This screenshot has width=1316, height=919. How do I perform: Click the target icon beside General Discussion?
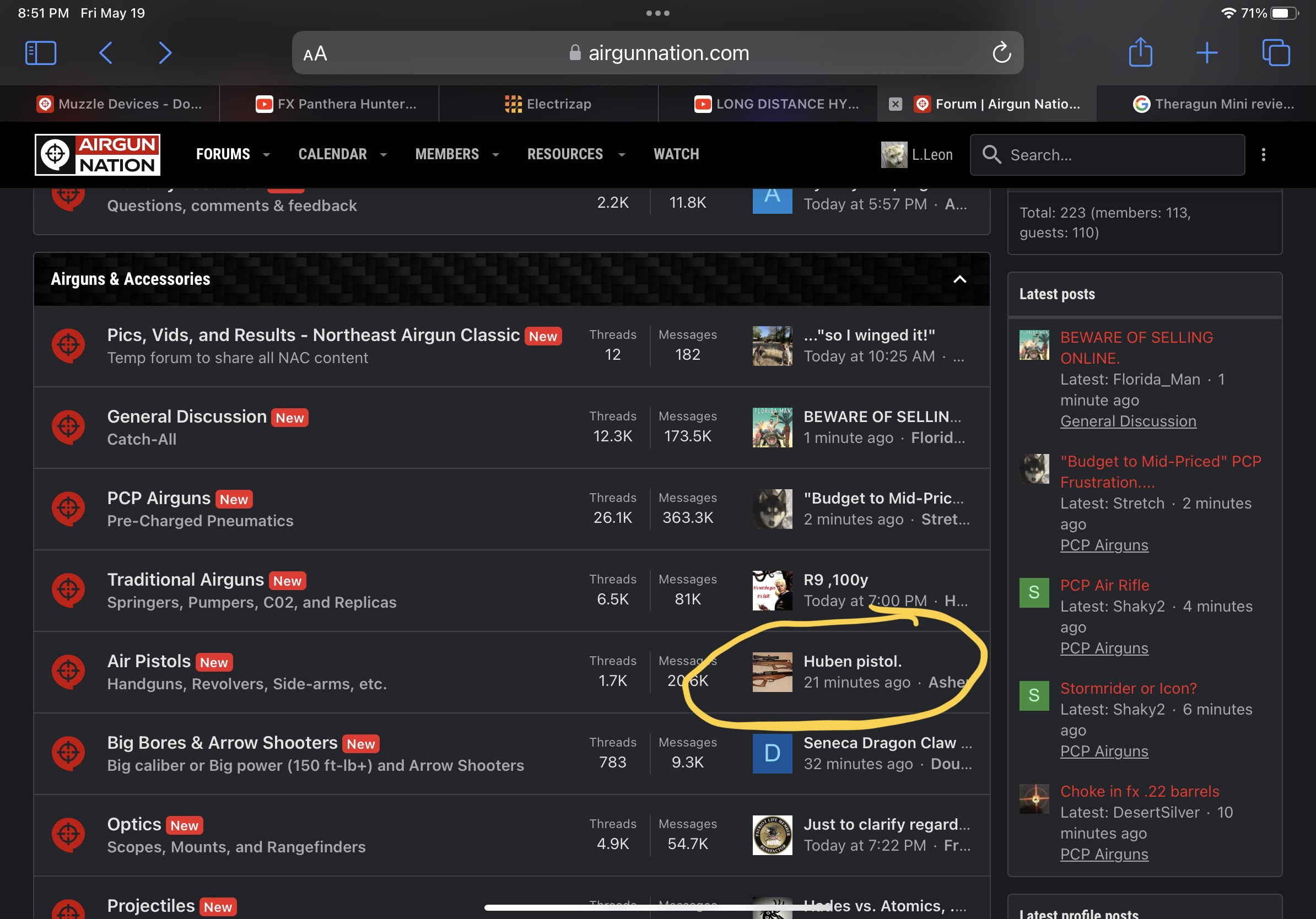pos(68,427)
